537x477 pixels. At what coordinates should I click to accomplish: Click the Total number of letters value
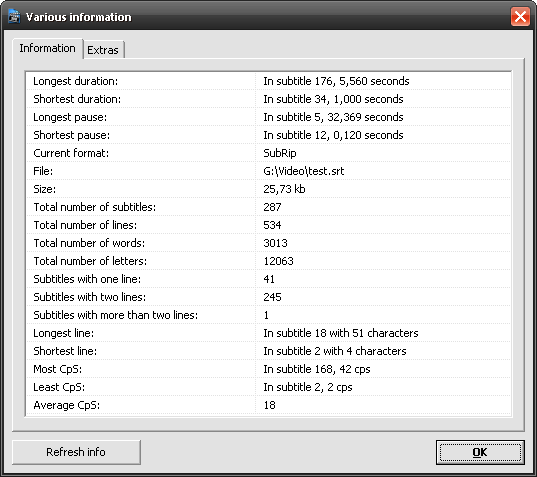tap(278, 261)
